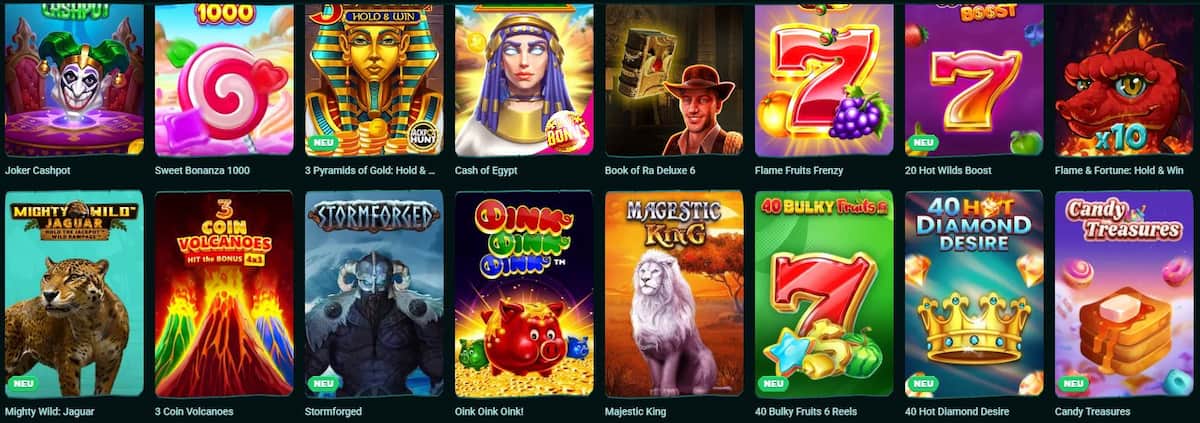Open the Cash of Egypt game tile

[524, 79]
